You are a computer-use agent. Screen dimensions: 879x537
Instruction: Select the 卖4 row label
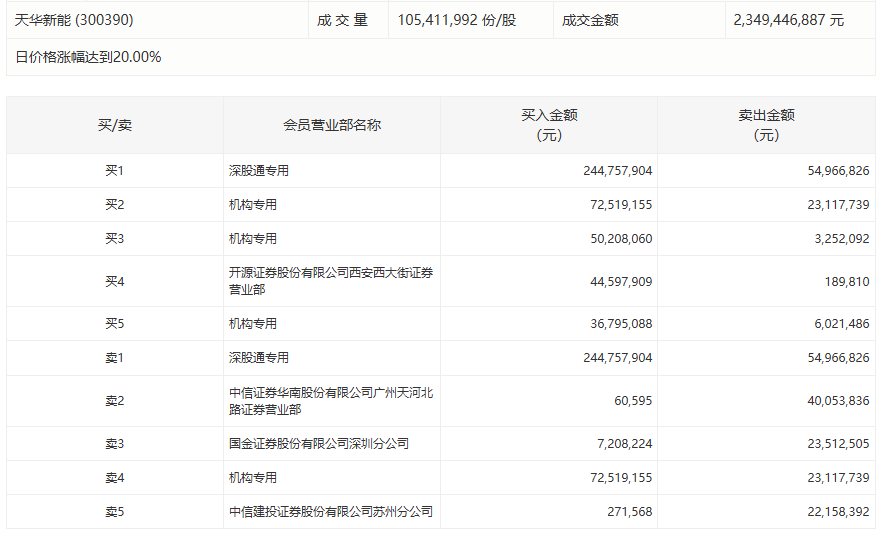(114, 478)
